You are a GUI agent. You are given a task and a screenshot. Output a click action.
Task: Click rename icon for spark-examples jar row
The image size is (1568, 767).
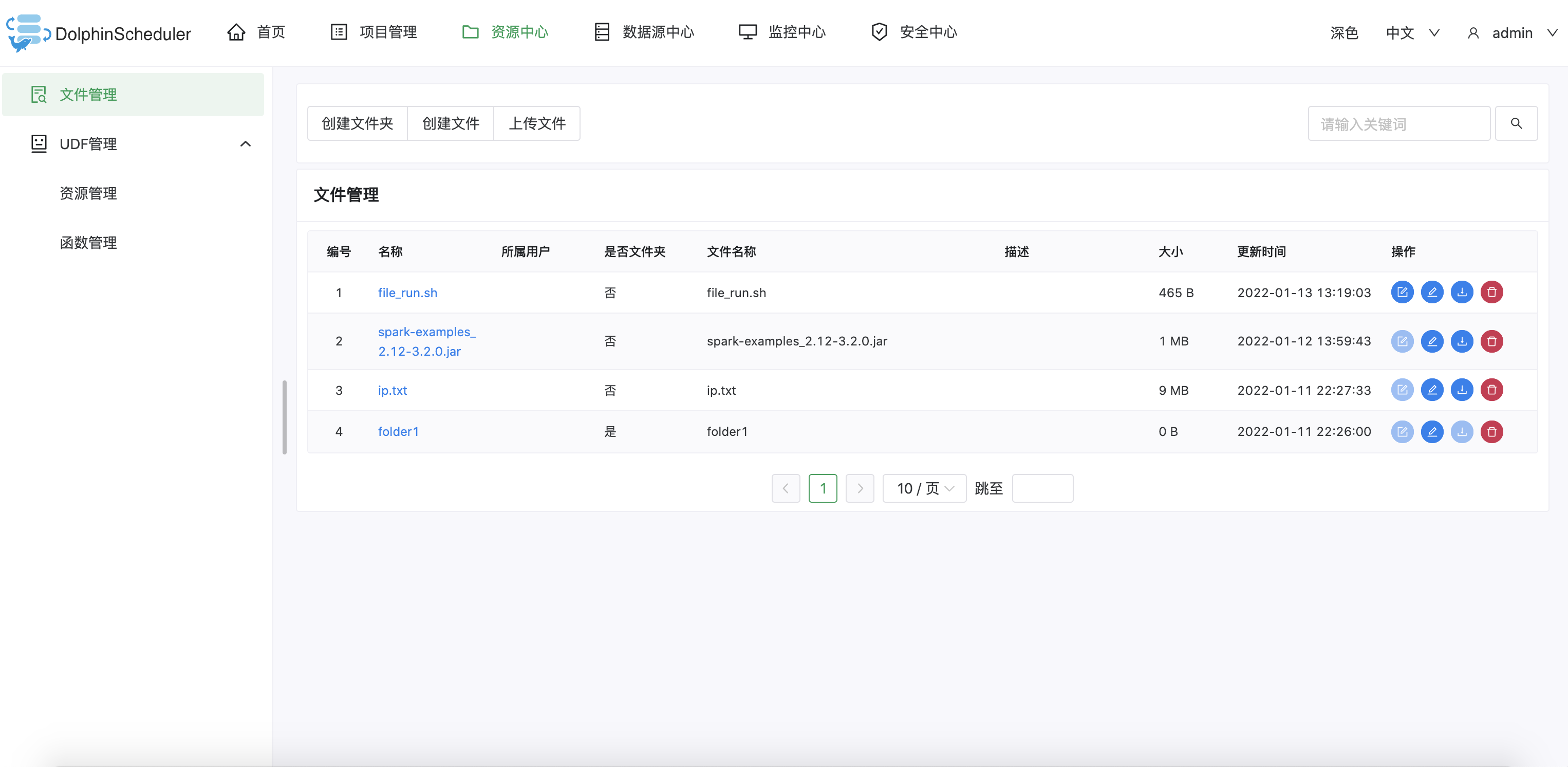[1432, 341]
